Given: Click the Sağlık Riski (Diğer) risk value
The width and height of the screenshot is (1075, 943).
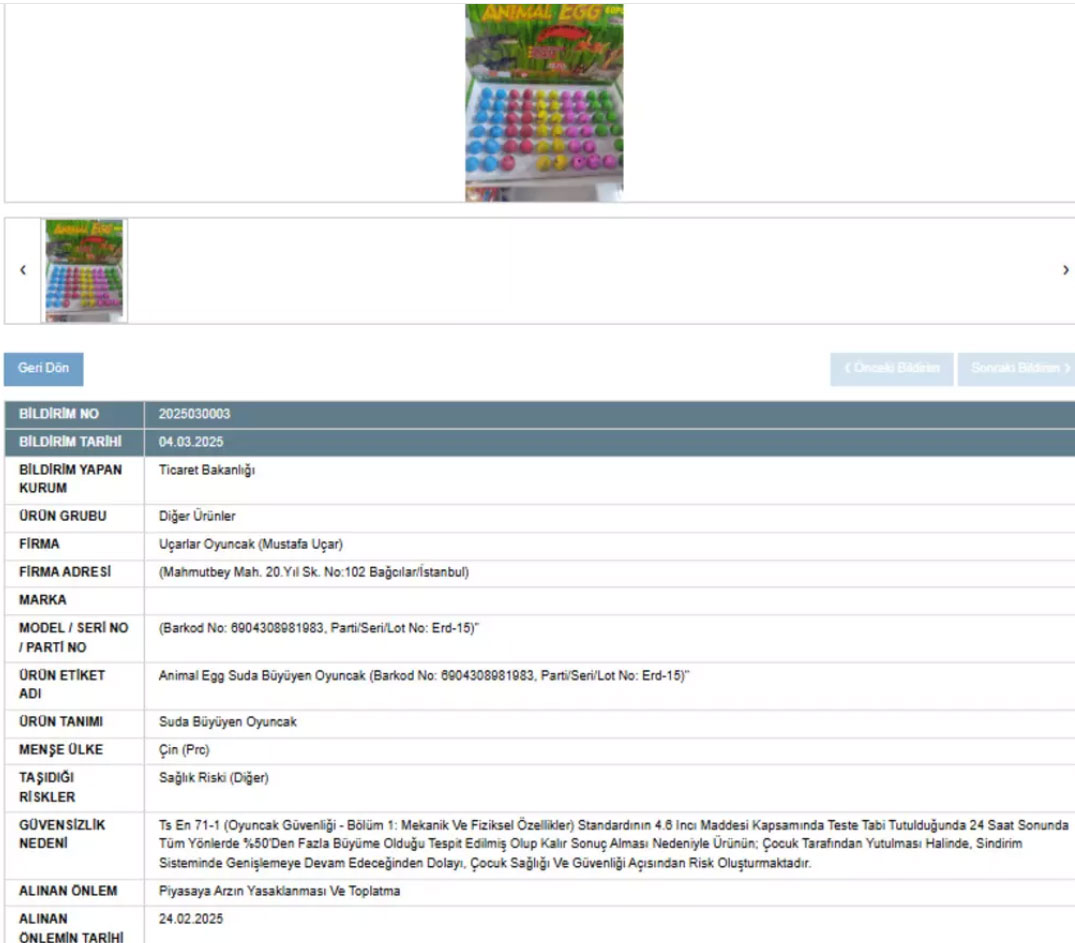Looking at the screenshot, I should pyautogui.click(x=213, y=778).
